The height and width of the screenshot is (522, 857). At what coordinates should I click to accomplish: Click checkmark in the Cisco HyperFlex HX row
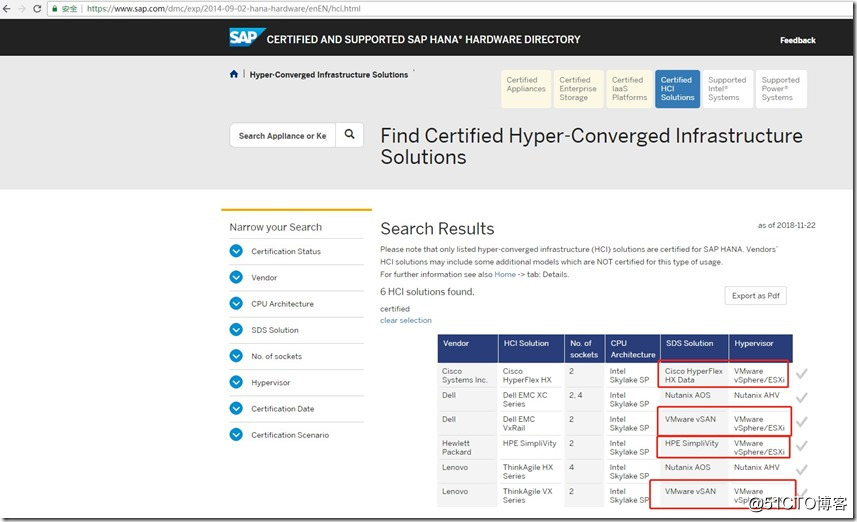pyautogui.click(x=802, y=374)
